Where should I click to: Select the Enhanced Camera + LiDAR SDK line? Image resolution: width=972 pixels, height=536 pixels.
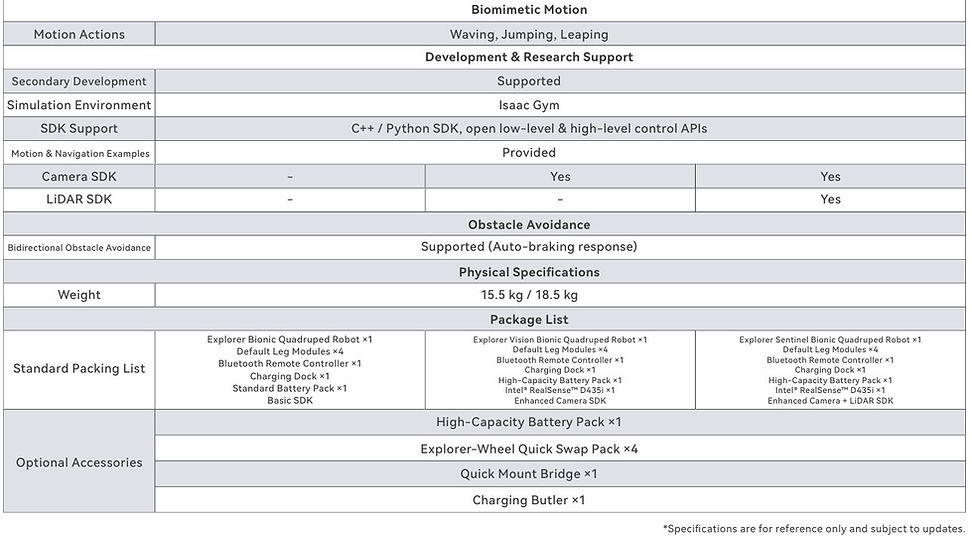pos(830,401)
